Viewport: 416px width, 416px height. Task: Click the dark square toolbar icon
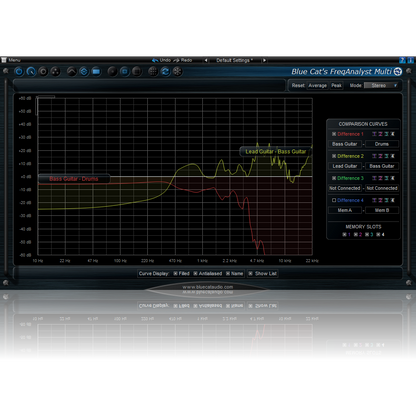[137, 71]
